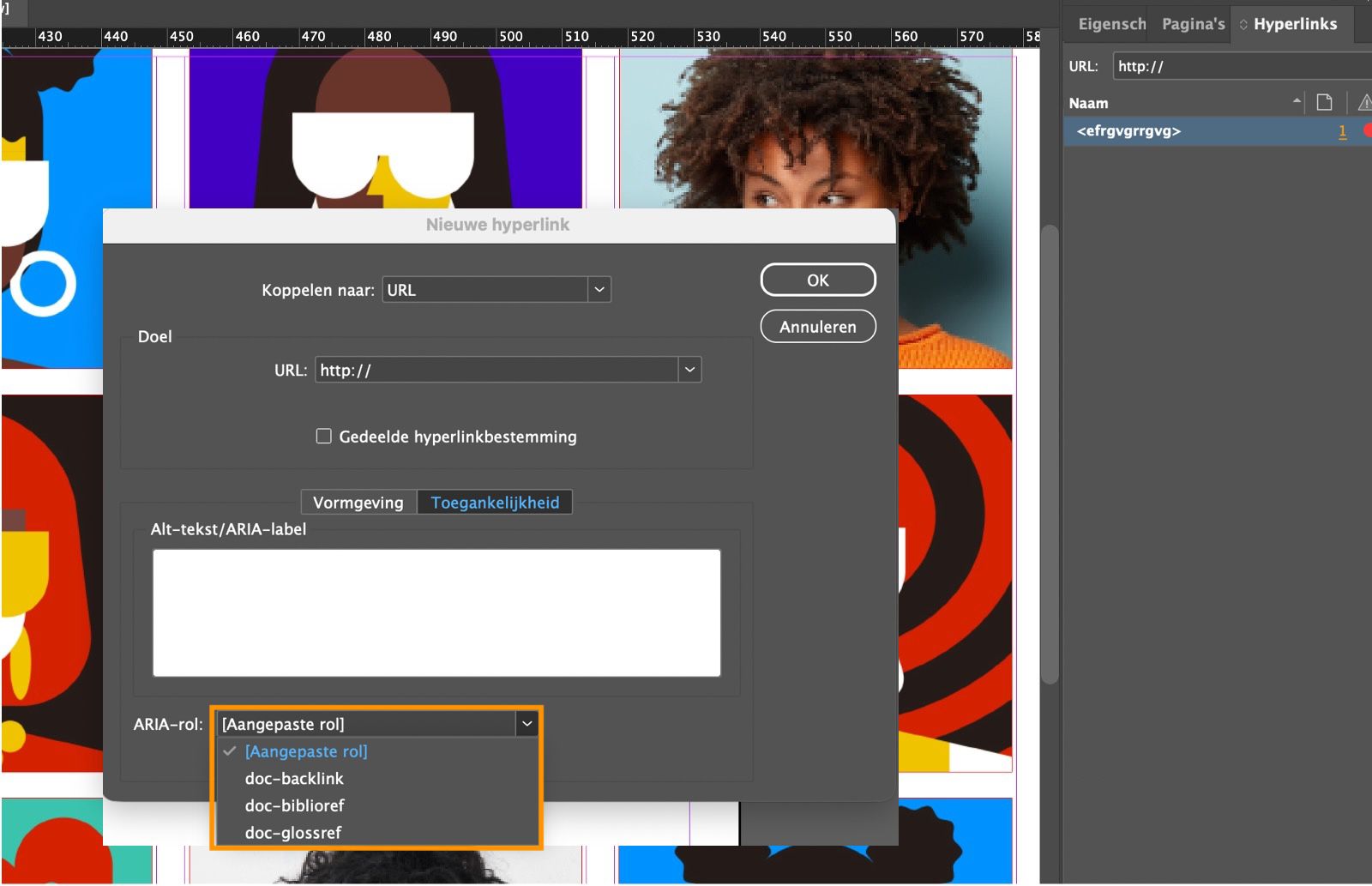Choose doc-biblioref ARIA role
This screenshot has width=1372, height=886.
coord(294,805)
